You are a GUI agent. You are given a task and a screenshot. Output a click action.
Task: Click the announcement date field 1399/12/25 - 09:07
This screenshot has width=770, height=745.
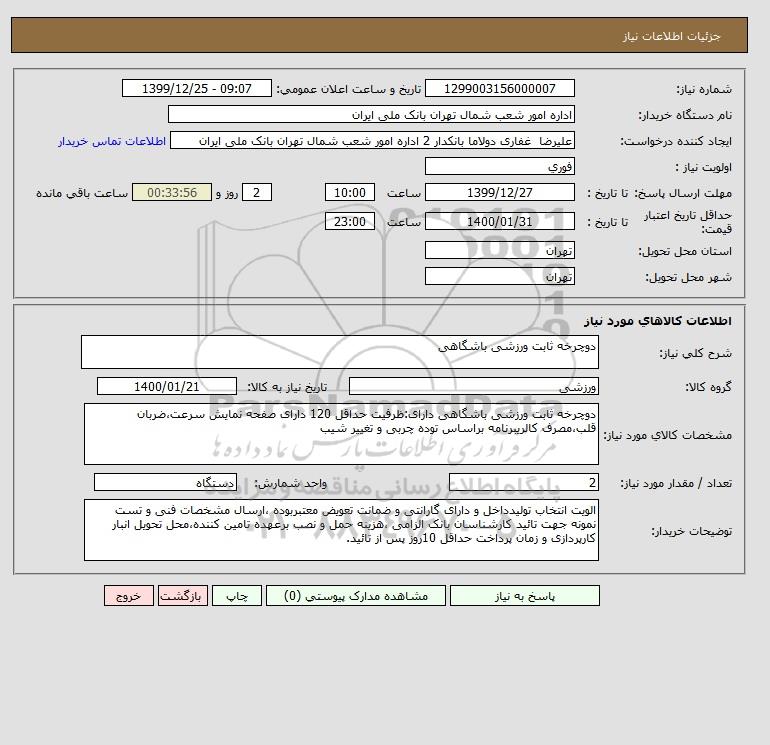coord(196,88)
